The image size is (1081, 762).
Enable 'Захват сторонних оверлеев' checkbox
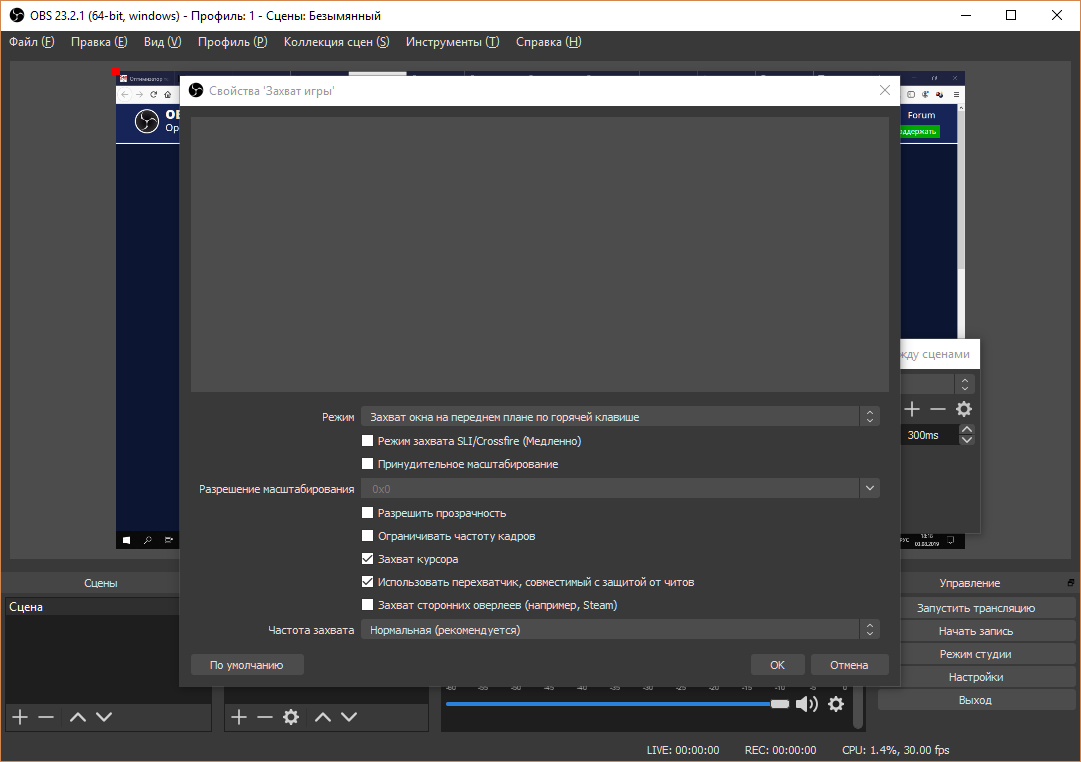tap(367, 605)
